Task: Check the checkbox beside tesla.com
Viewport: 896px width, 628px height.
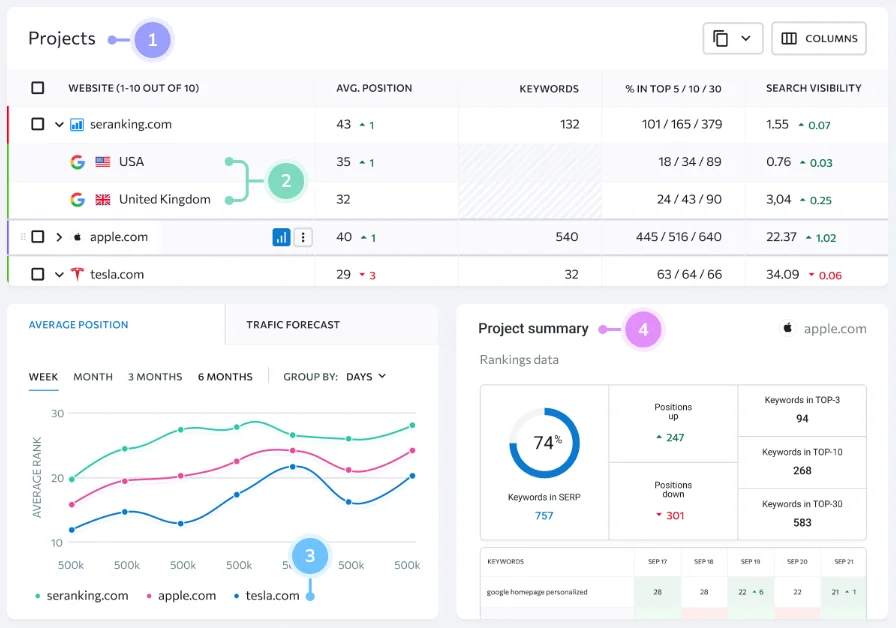Action: click(38, 273)
